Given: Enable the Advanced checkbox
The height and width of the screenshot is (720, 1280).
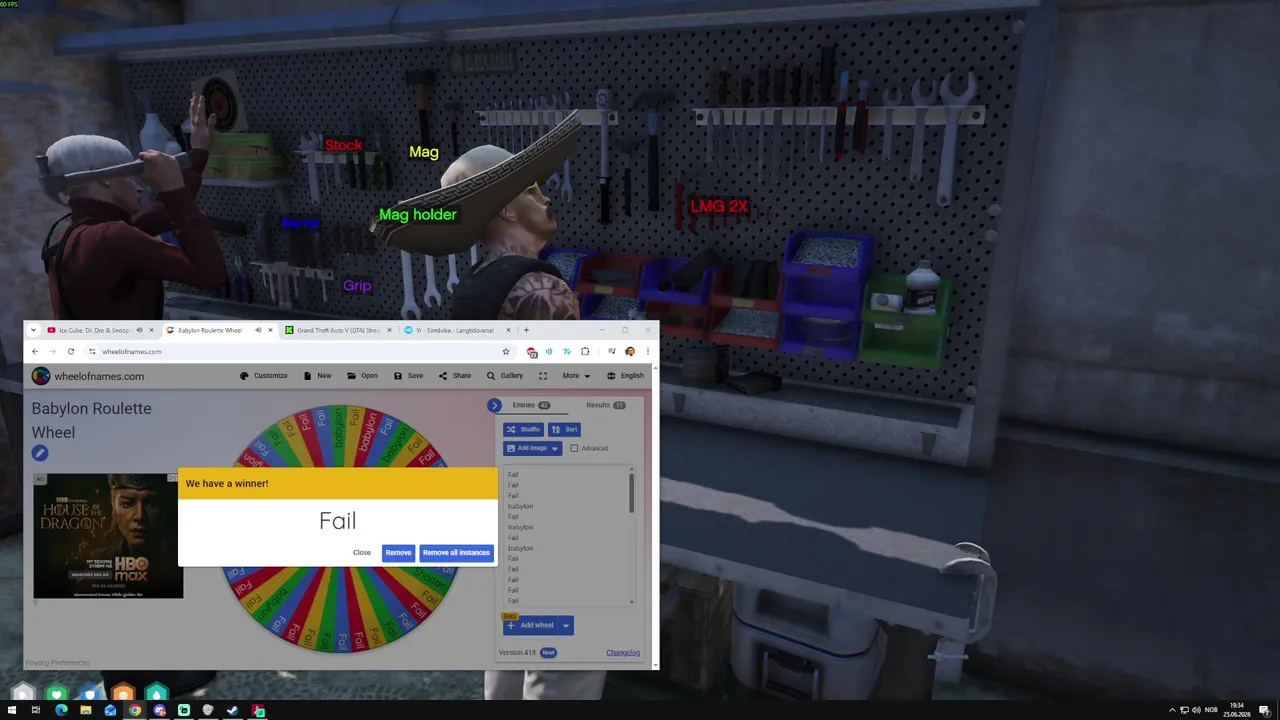Looking at the screenshot, I should (x=574, y=448).
